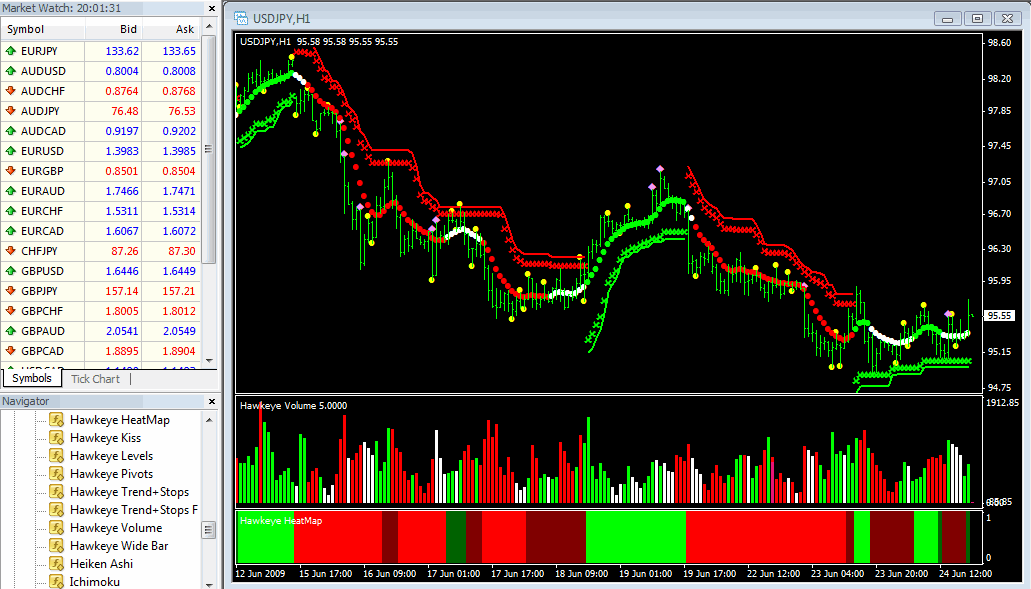Select Hawkeye HeatMap in Navigator
1031x589 pixels.
[120, 419]
